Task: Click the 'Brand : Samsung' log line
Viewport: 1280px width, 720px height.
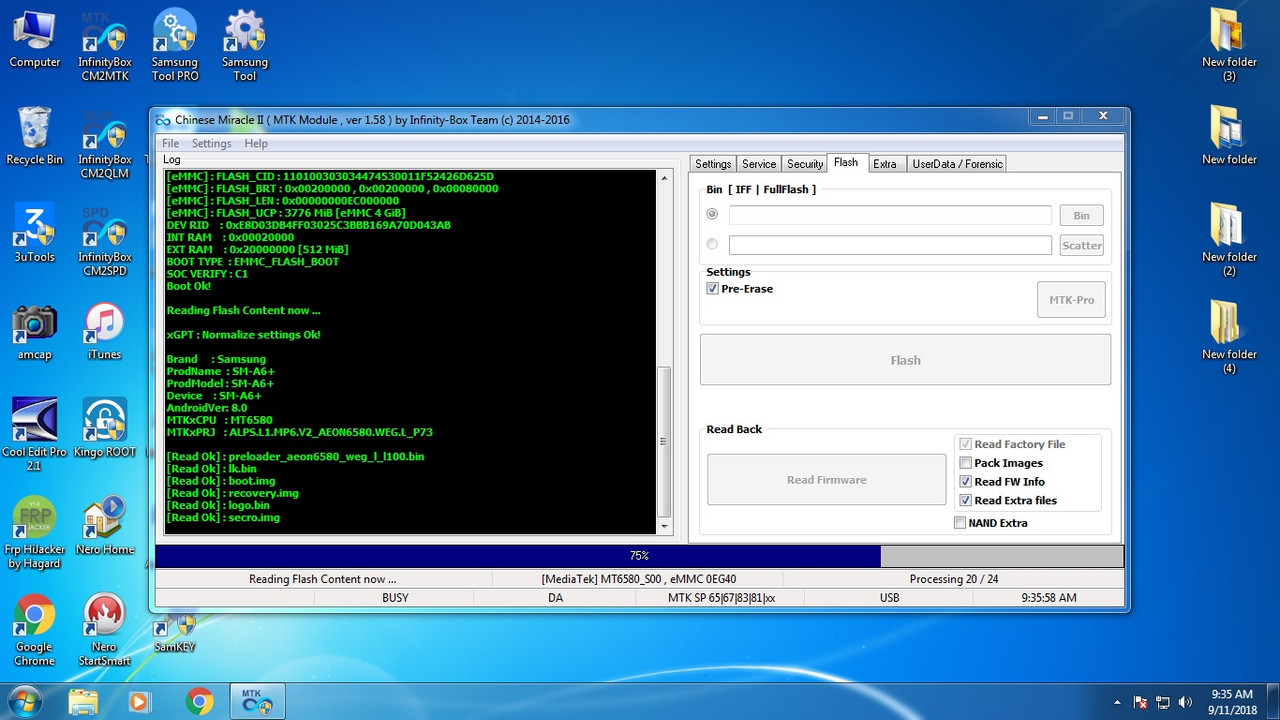Action: 217,359
